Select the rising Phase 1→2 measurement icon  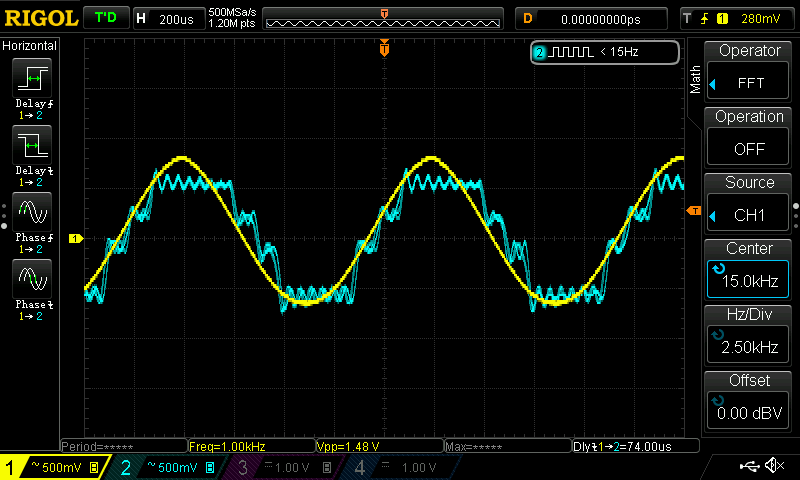[x=32, y=212]
